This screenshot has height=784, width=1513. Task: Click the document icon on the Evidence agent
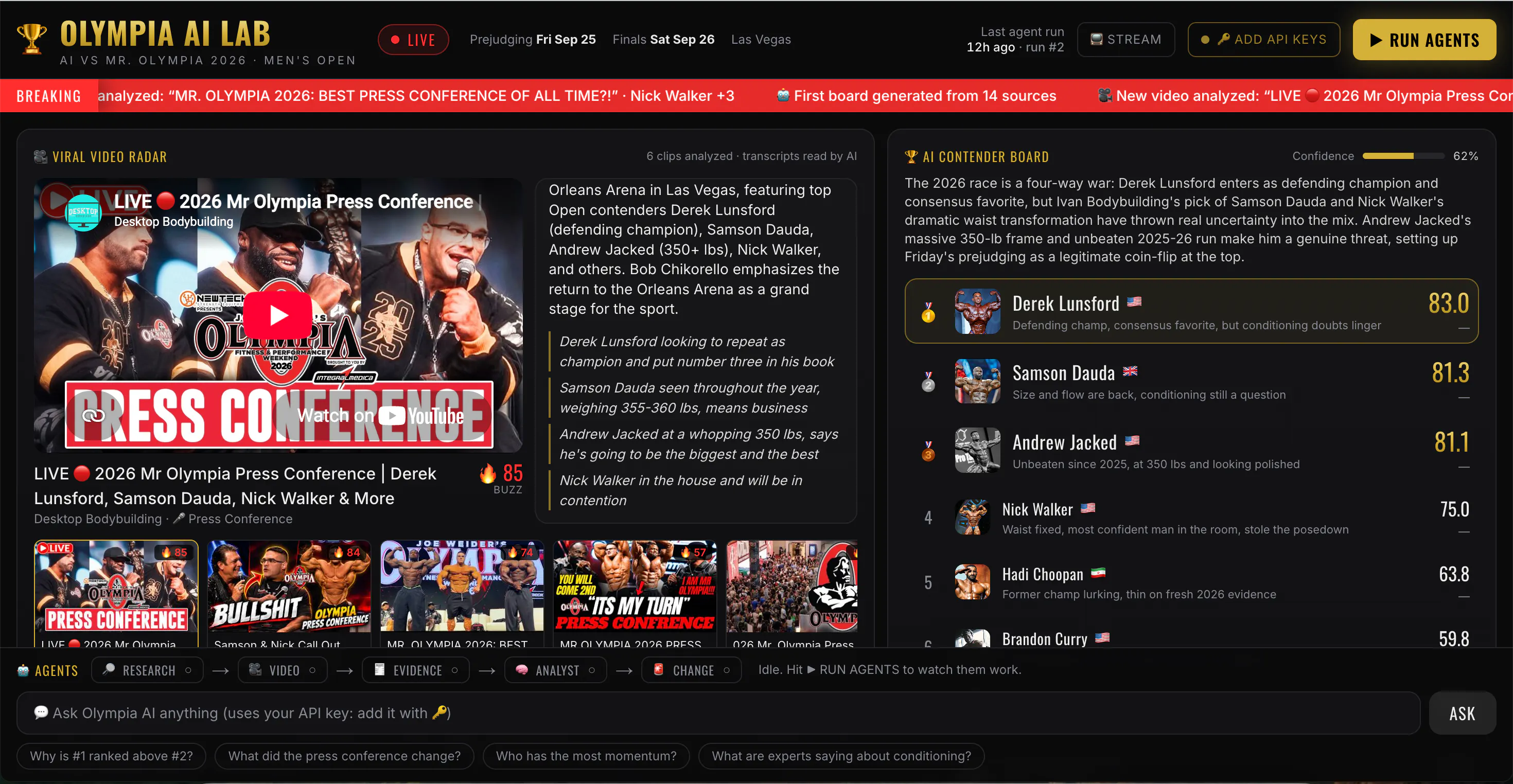coord(379,669)
